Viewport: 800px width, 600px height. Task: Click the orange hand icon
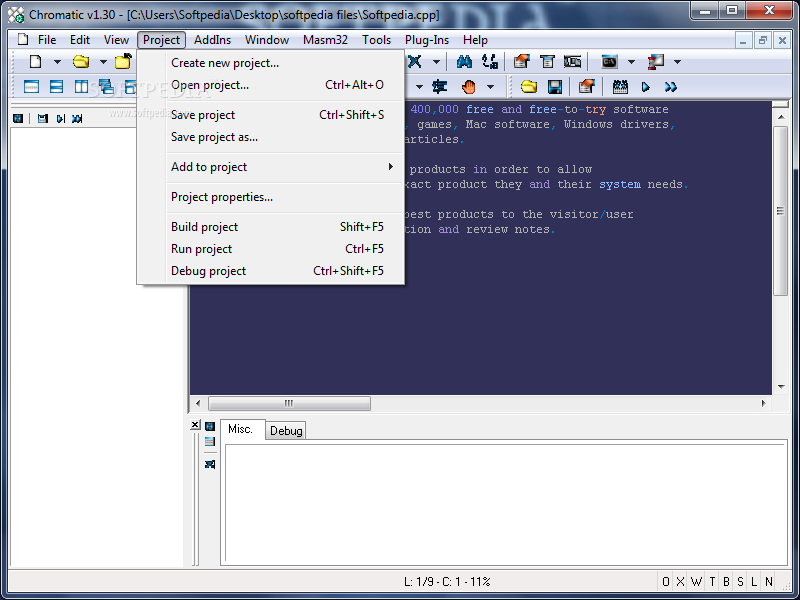(468, 87)
